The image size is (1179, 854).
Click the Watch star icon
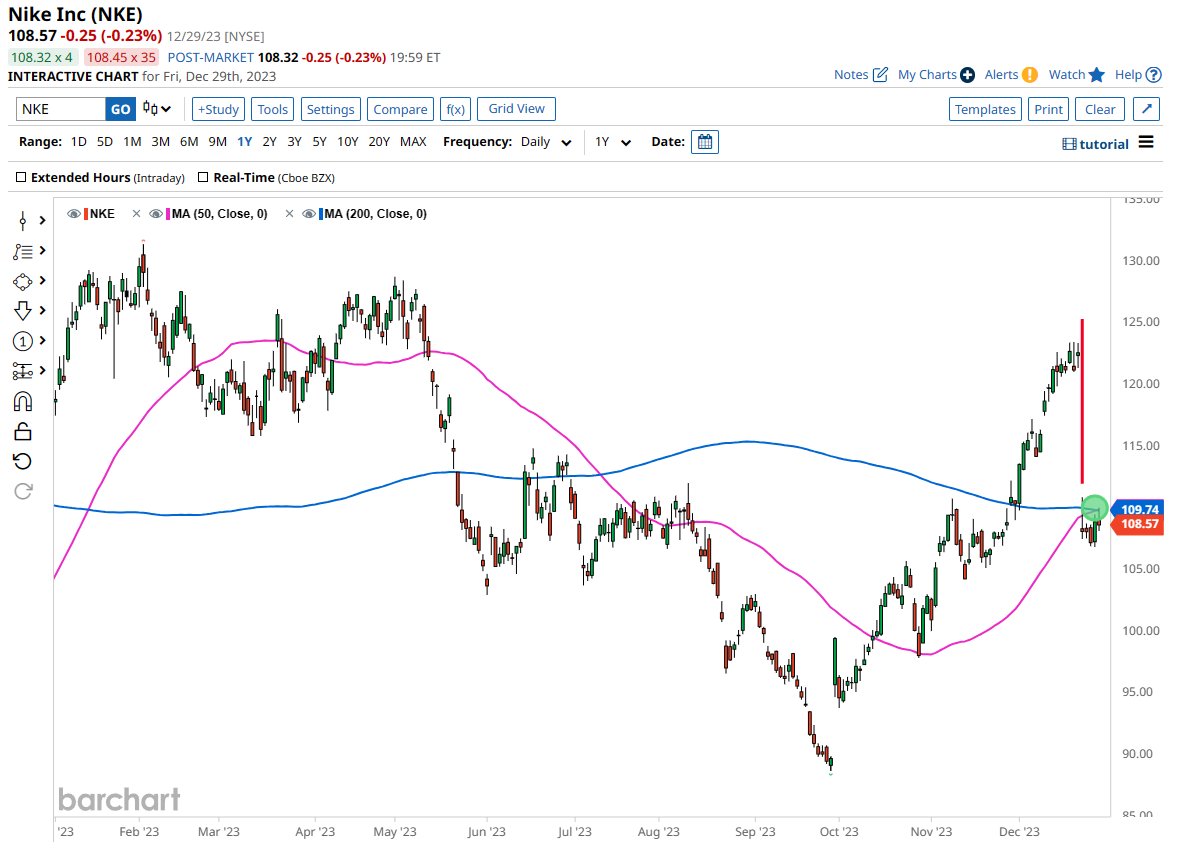coord(1096,74)
